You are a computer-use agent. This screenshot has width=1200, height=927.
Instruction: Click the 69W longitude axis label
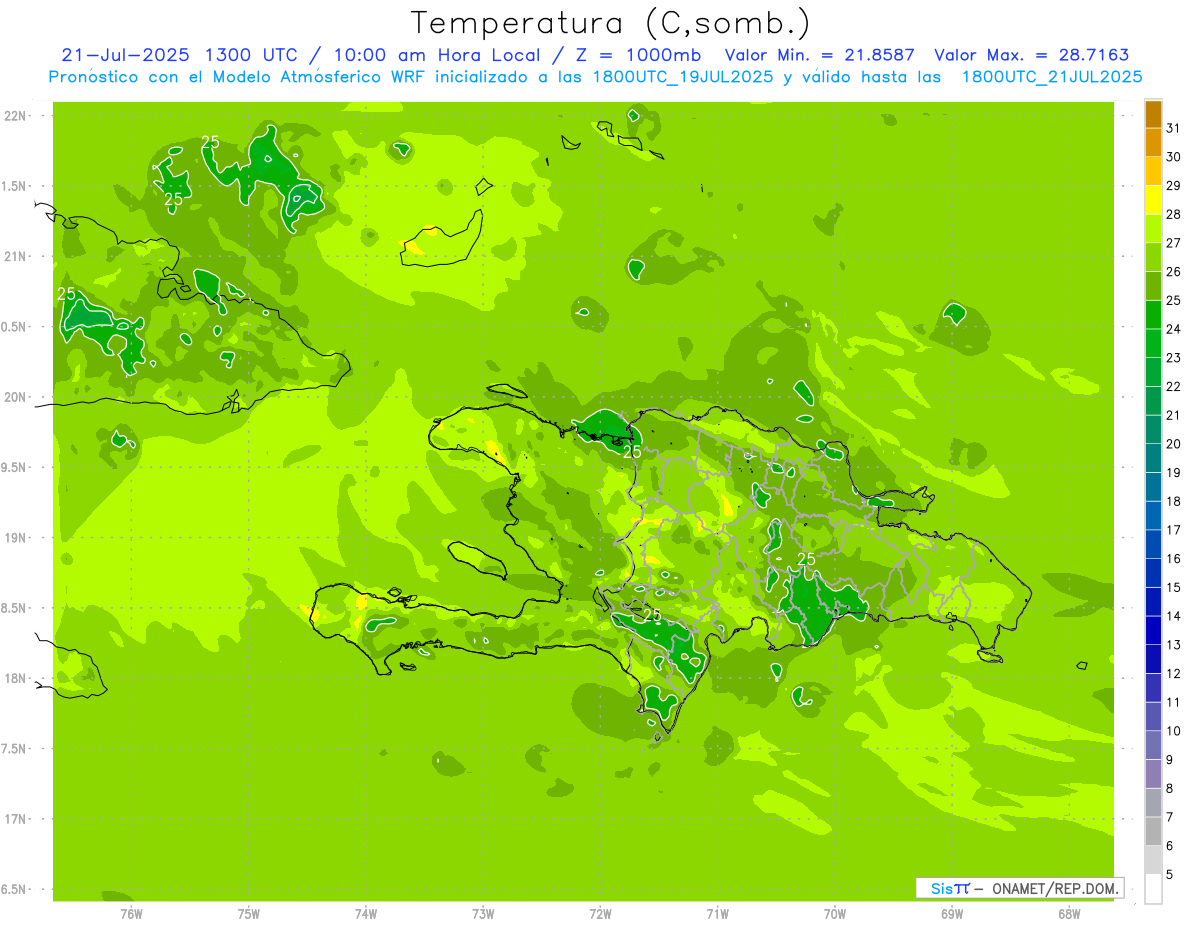[952, 913]
